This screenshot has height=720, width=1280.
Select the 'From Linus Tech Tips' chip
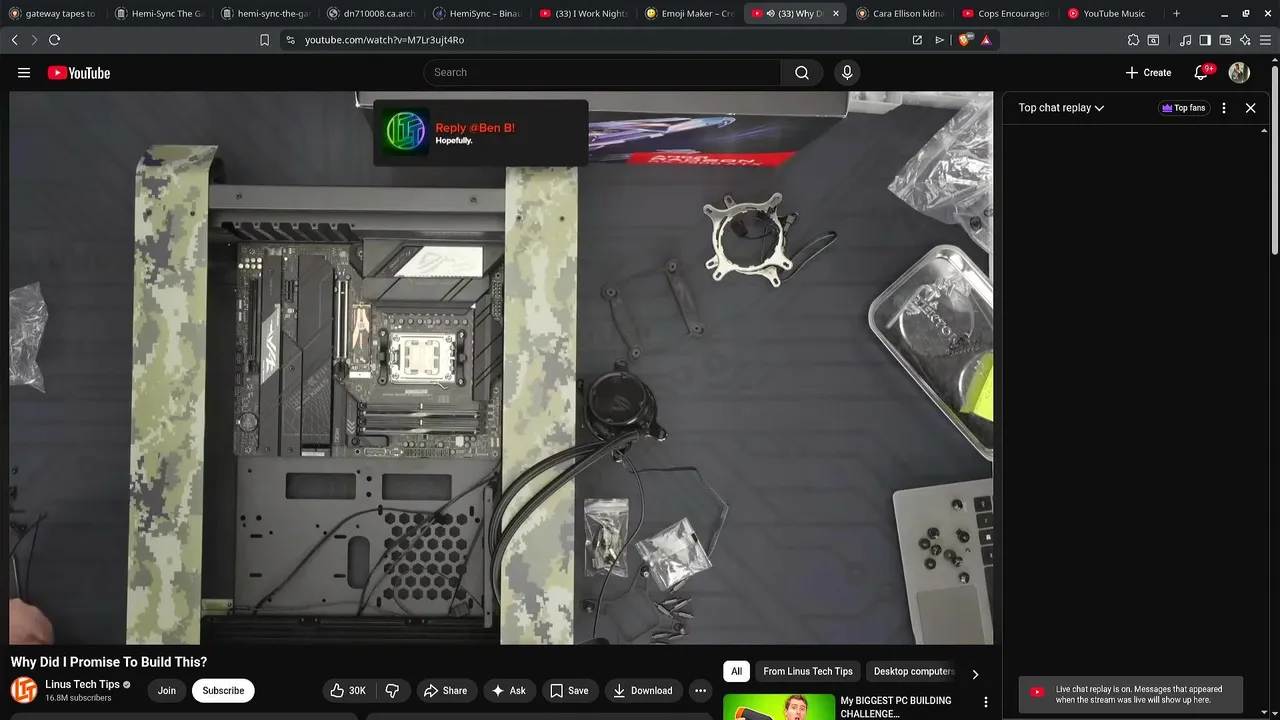[808, 672]
